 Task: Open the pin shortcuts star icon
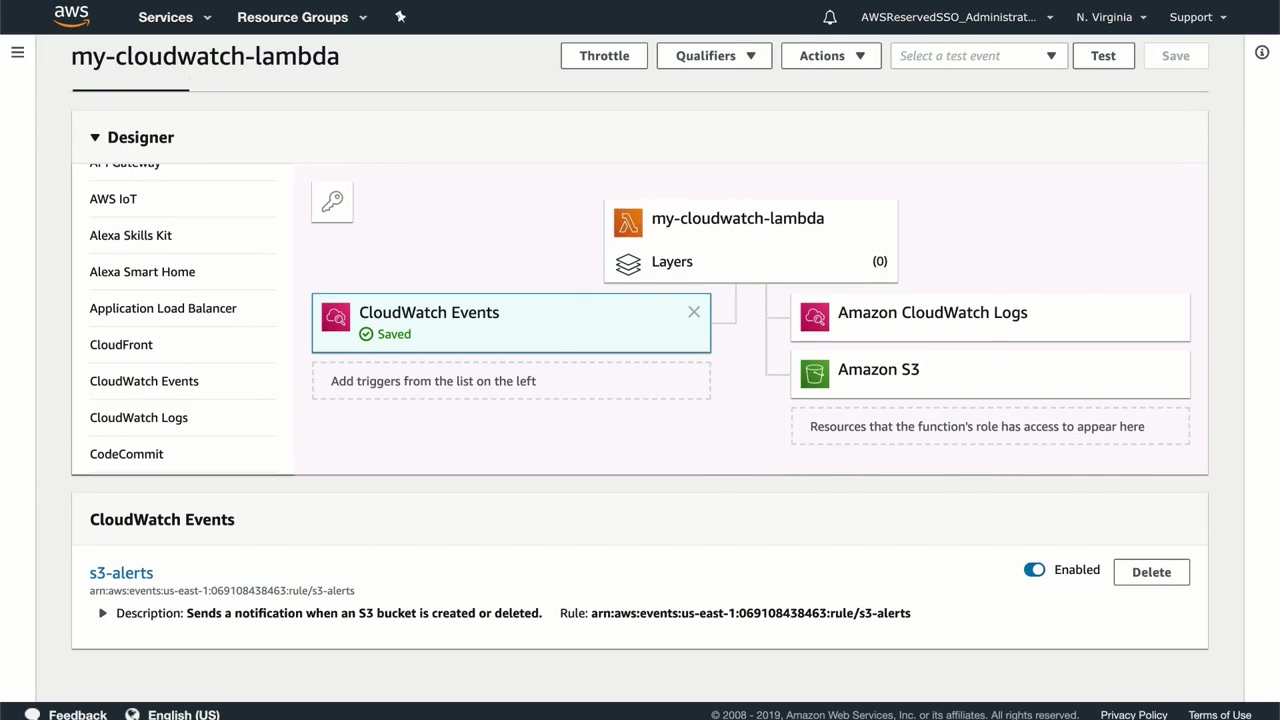click(400, 17)
